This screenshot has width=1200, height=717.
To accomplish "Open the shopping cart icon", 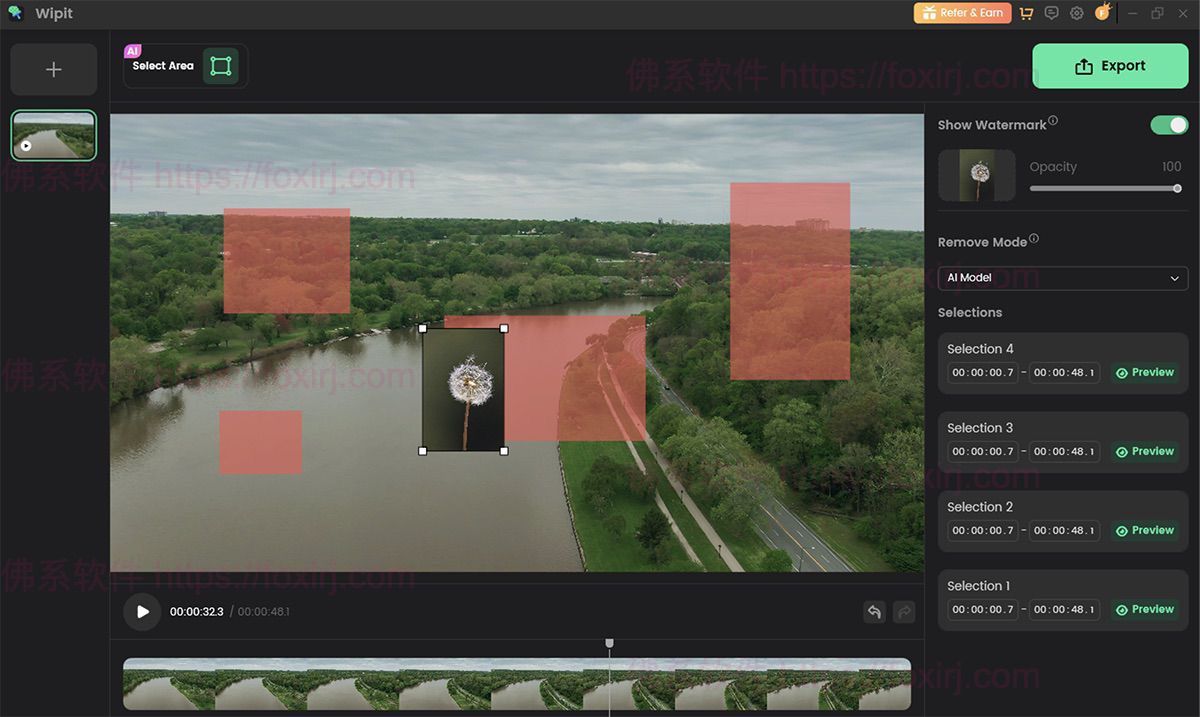I will point(1026,12).
